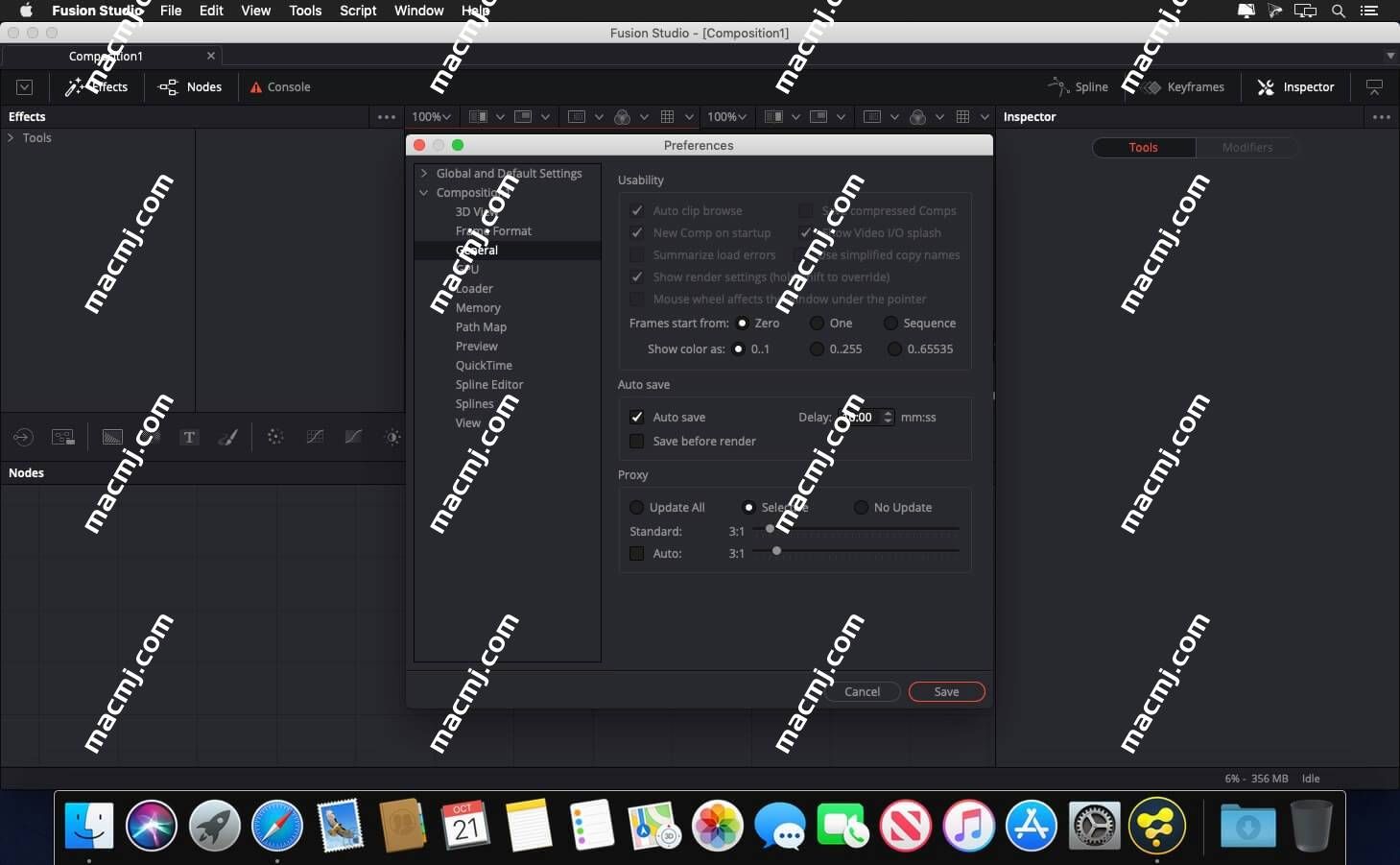Click Save in Preferences

pyautogui.click(x=946, y=691)
